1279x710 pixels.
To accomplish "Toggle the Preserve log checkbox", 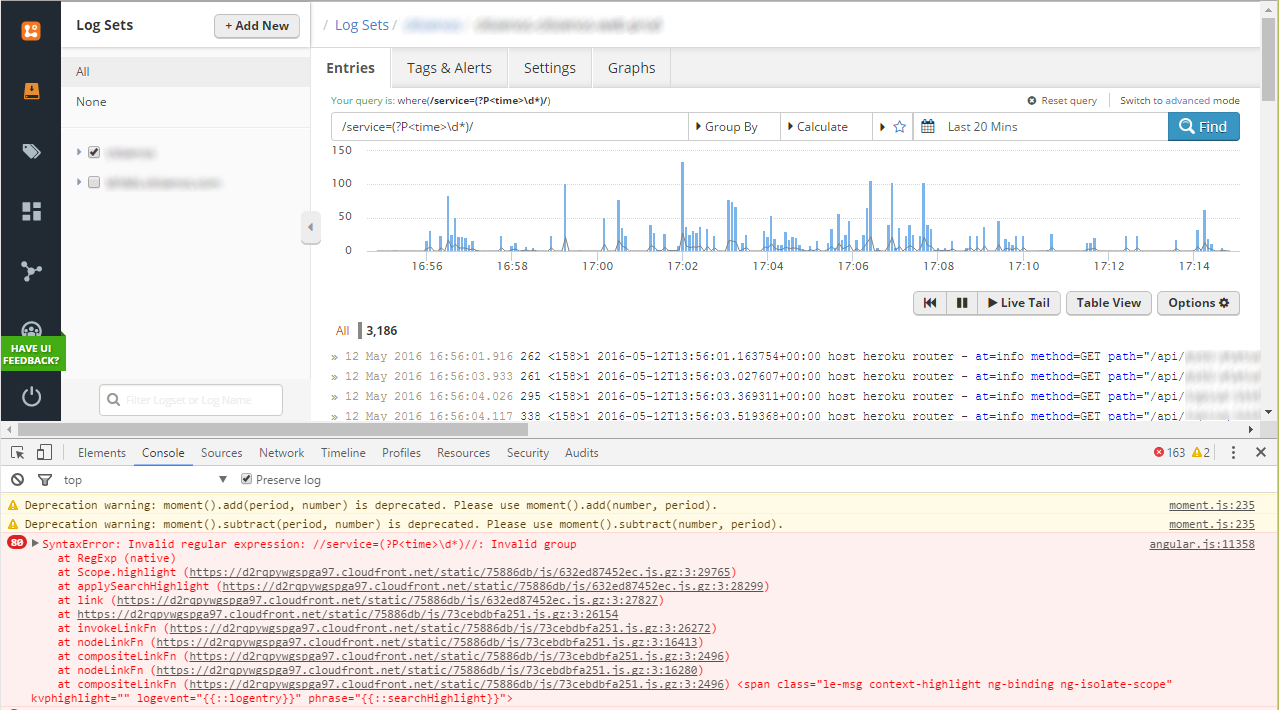I will (x=247, y=480).
